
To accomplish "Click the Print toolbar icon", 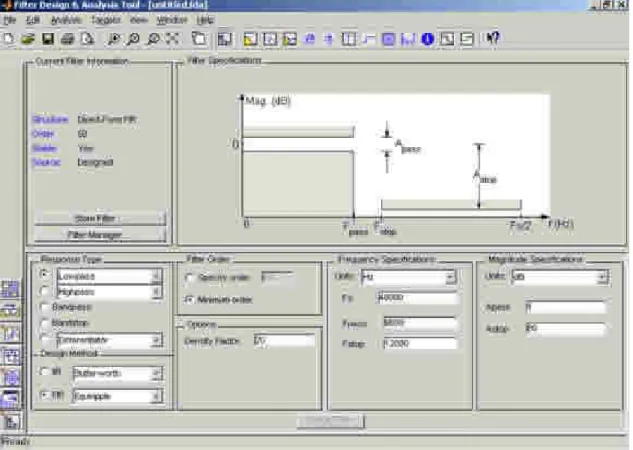I will (68, 39).
